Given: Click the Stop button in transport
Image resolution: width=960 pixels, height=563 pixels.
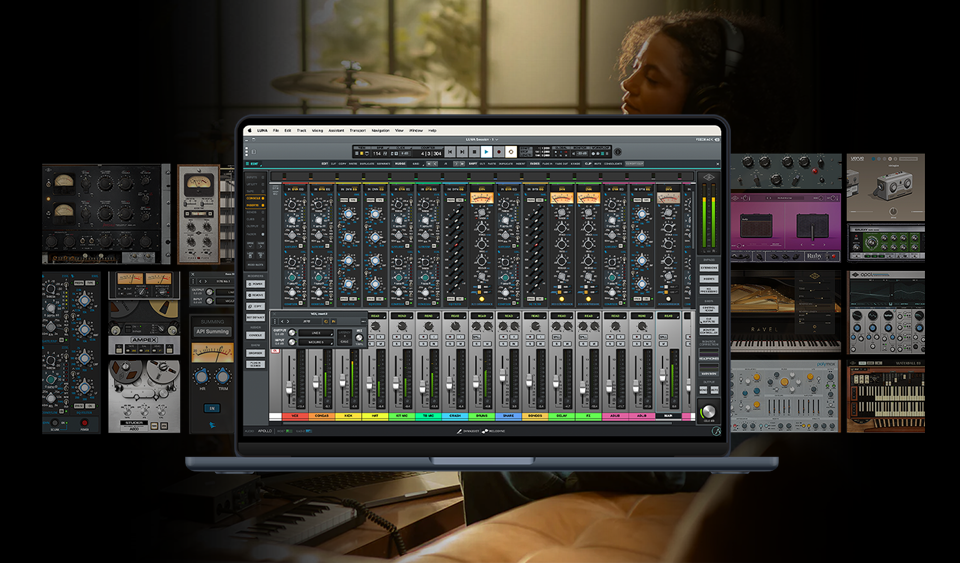Looking at the screenshot, I should [x=474, y=152].
